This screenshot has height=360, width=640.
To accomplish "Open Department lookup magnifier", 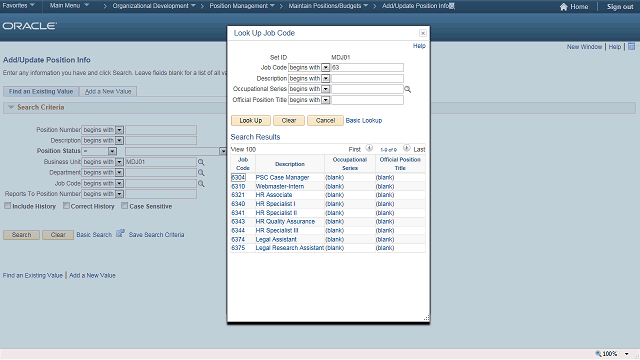I will click(x=201, y=173).
